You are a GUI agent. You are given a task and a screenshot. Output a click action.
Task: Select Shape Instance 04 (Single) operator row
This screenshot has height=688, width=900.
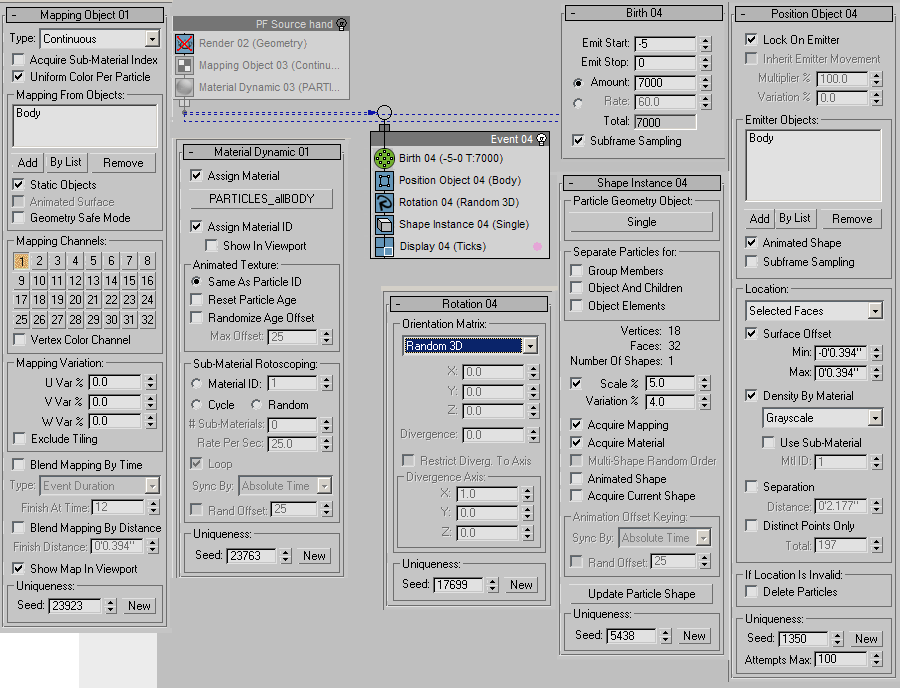pyautogui.click(x=464, y=224)
